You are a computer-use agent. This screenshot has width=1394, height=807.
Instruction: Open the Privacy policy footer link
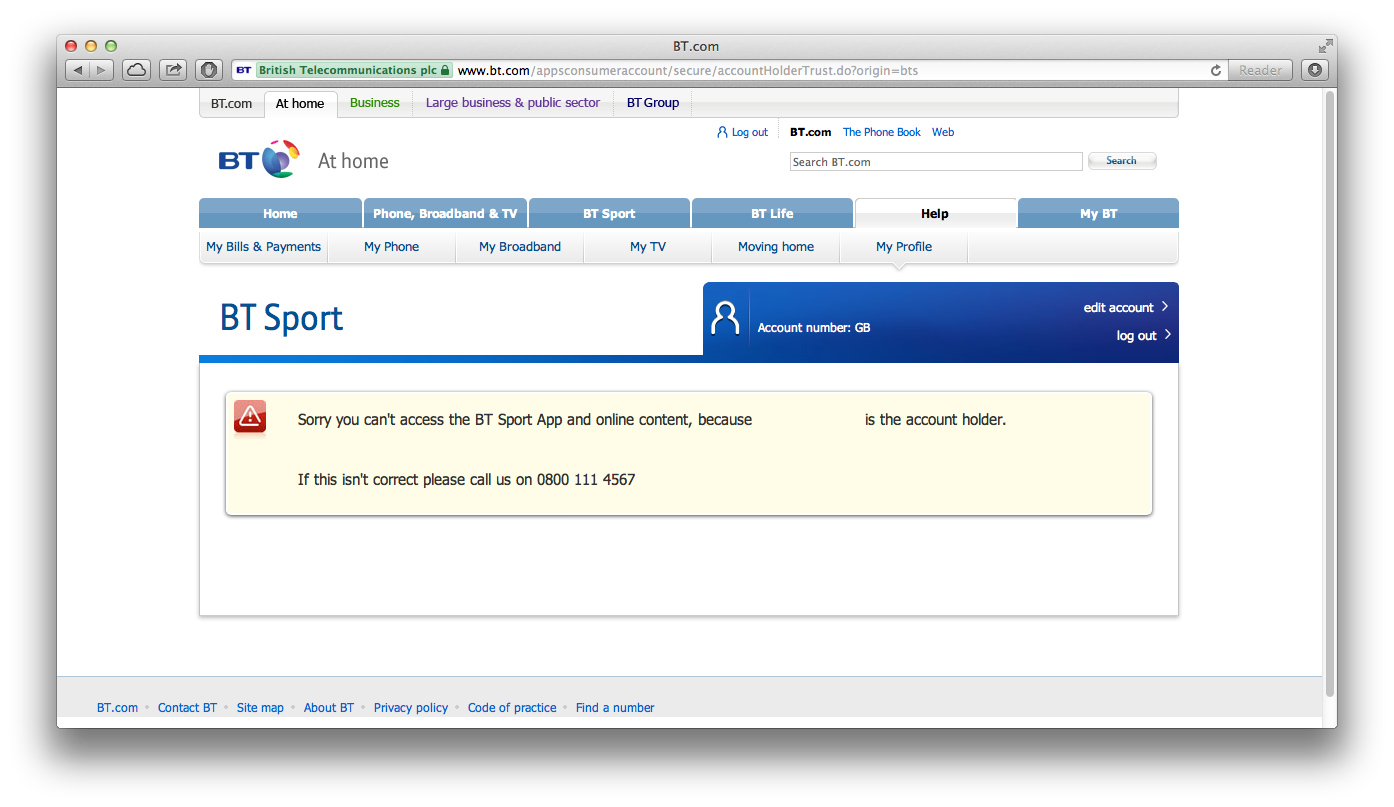click(x=410, y=708)
